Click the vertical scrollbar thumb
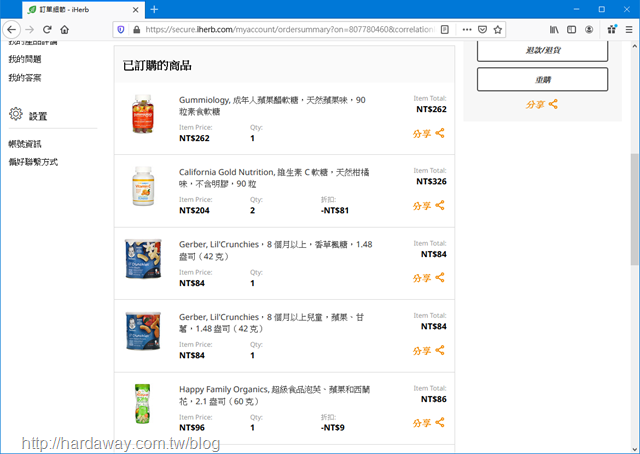The height and width of the screenshot is (454, 640). (x=634, y=209)
